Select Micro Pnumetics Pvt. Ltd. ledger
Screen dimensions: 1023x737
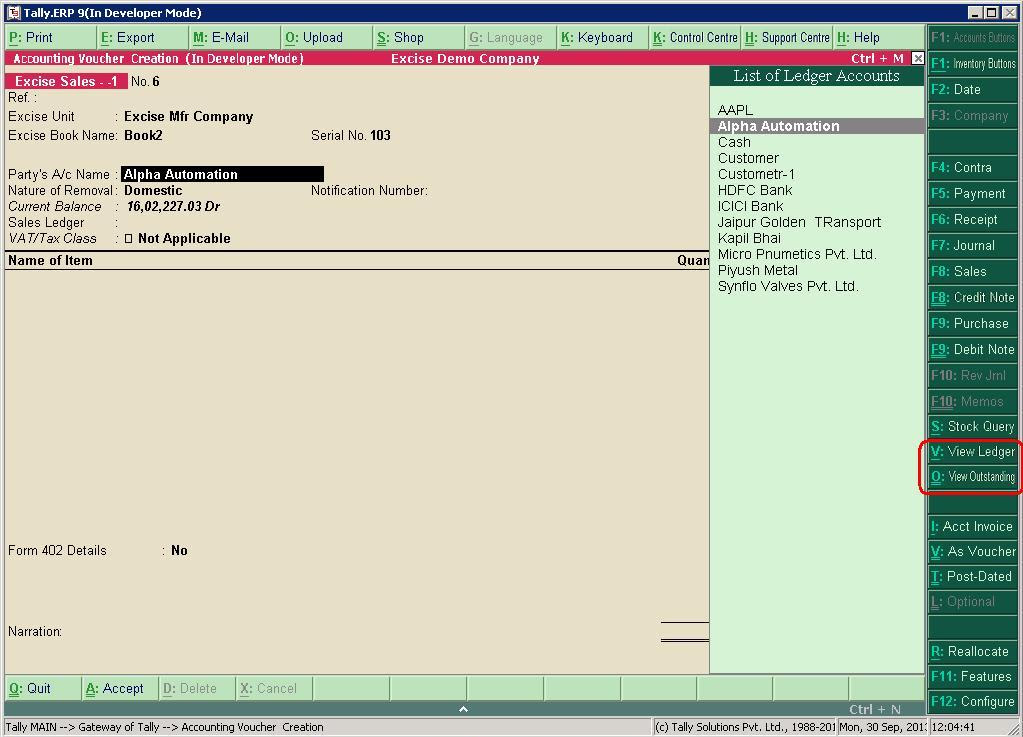pos(817,254)
